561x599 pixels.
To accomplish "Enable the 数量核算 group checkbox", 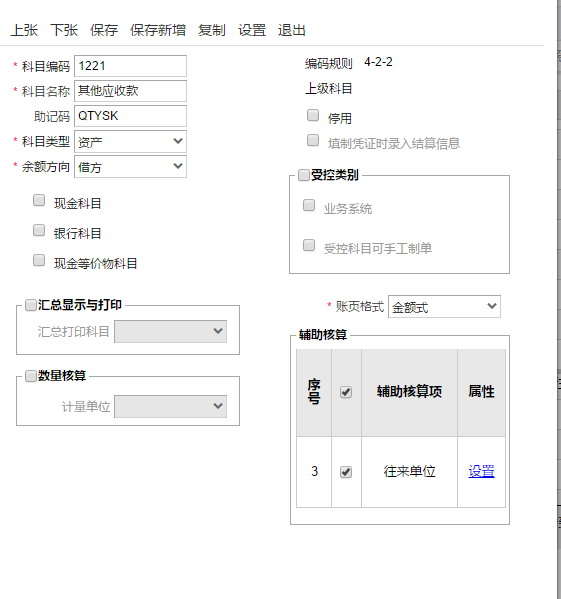I will 31,376.
